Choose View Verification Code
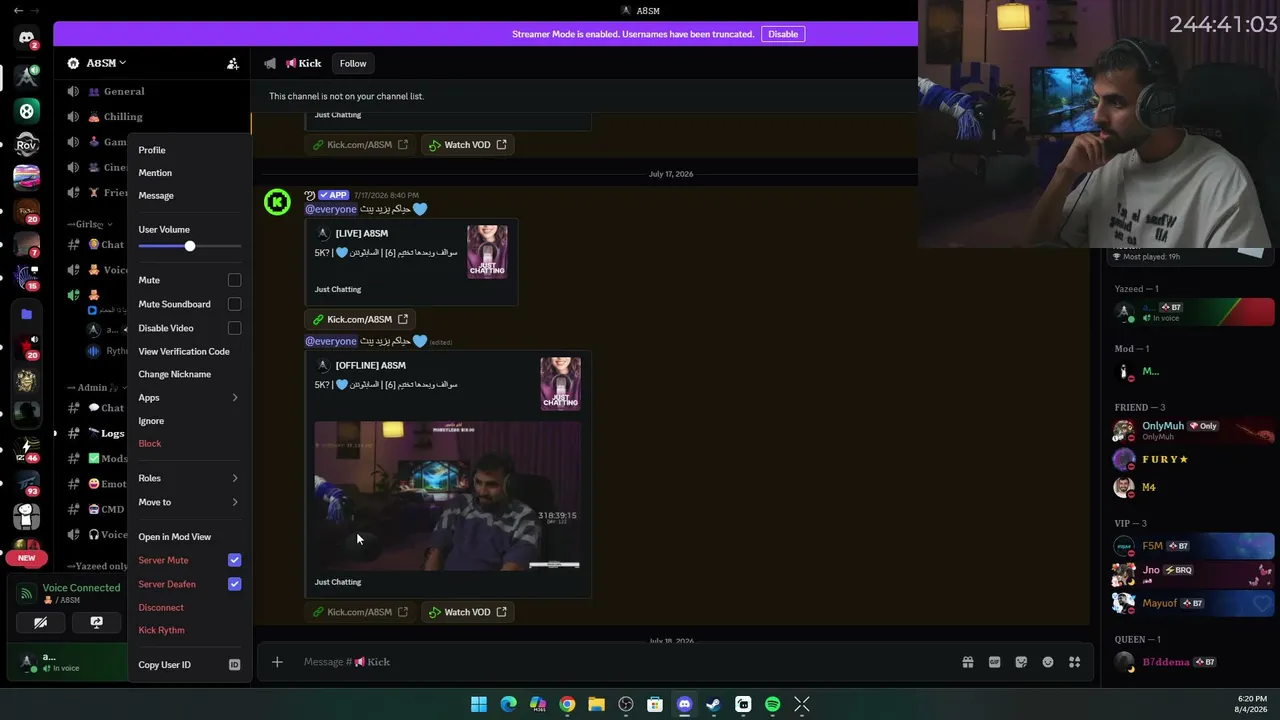This screenshot has height=720, width=1280. click(189, 352)
